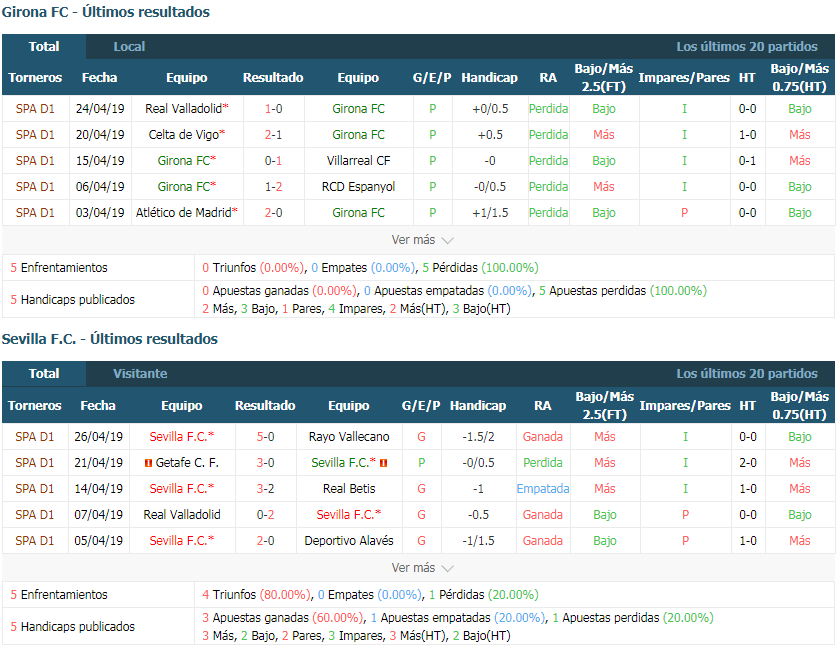Select handicap +1/1.5 in Atlético row

(490, 213)
